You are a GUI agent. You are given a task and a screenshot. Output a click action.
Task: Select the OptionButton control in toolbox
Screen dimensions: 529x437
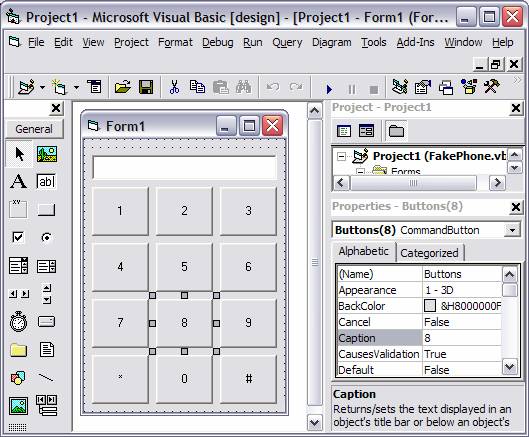tap(47, 238)
